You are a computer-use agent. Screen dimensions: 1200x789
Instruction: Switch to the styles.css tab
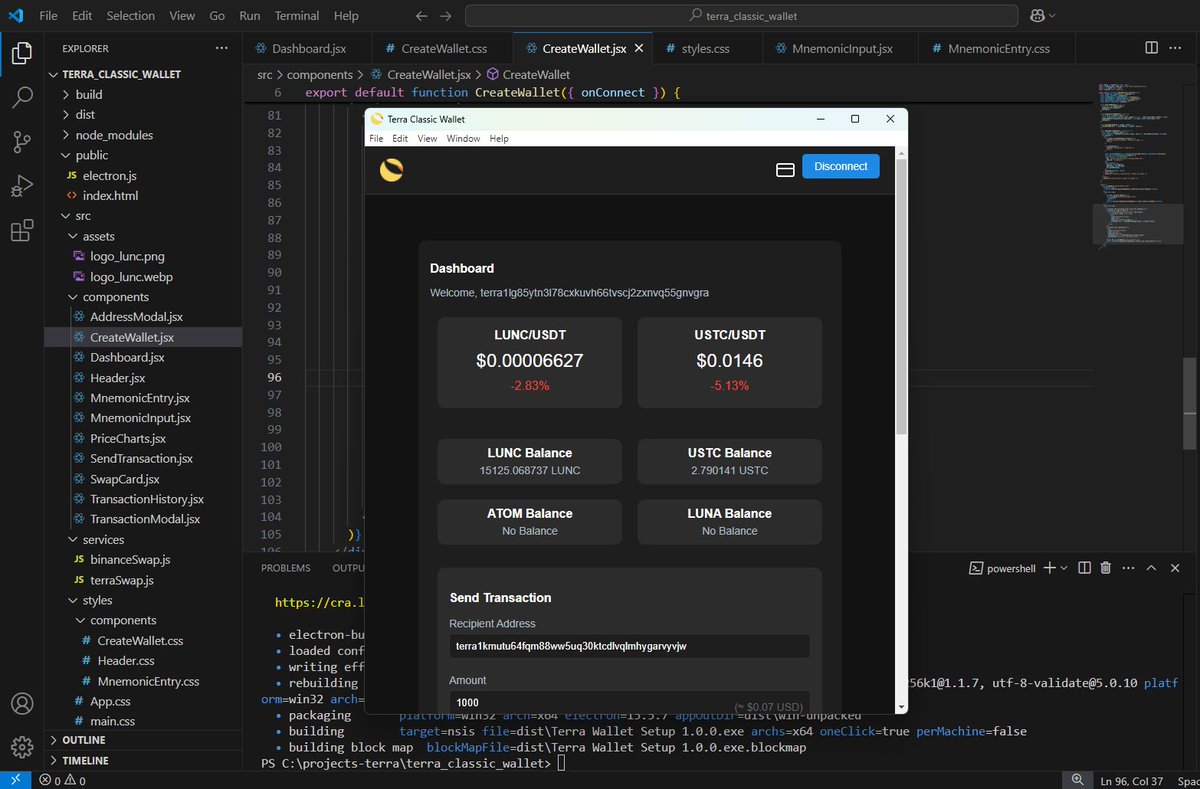(706, 48)
